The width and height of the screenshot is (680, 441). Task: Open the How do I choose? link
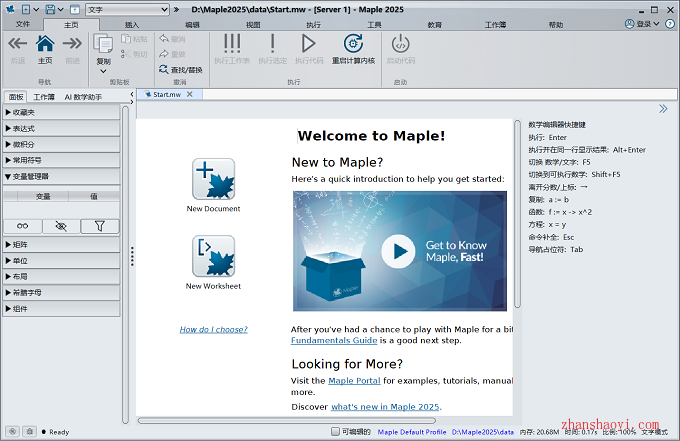coord(214,330)
